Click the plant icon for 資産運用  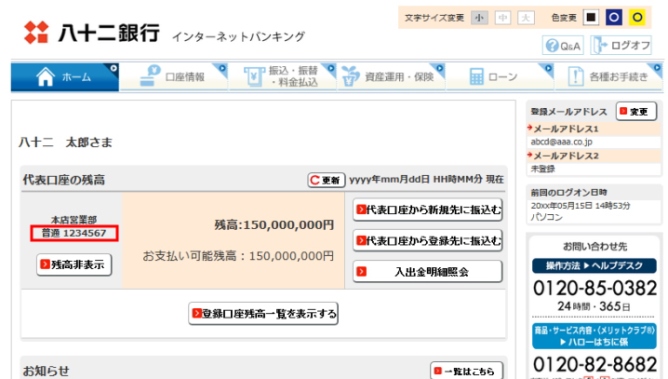pyautogui.click(x=350, y=76)
